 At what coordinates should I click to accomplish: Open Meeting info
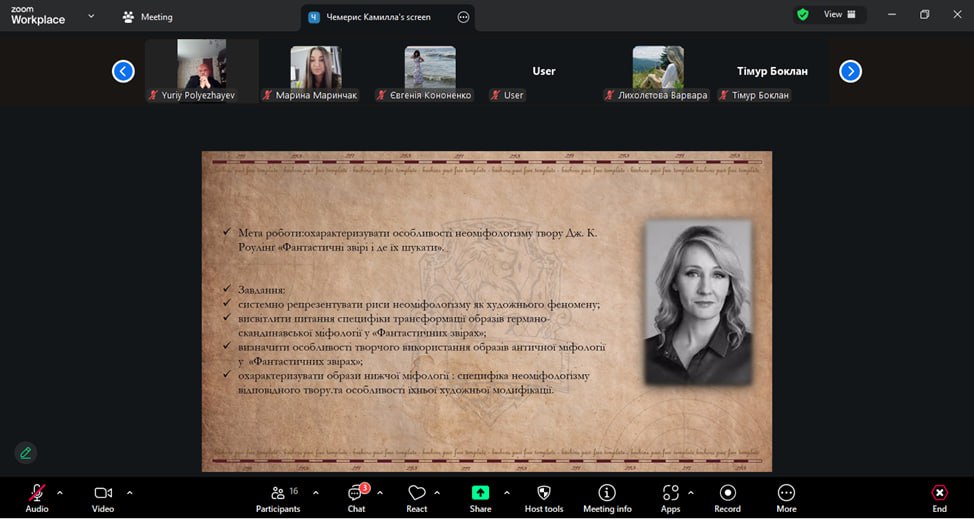pos(606,494)
